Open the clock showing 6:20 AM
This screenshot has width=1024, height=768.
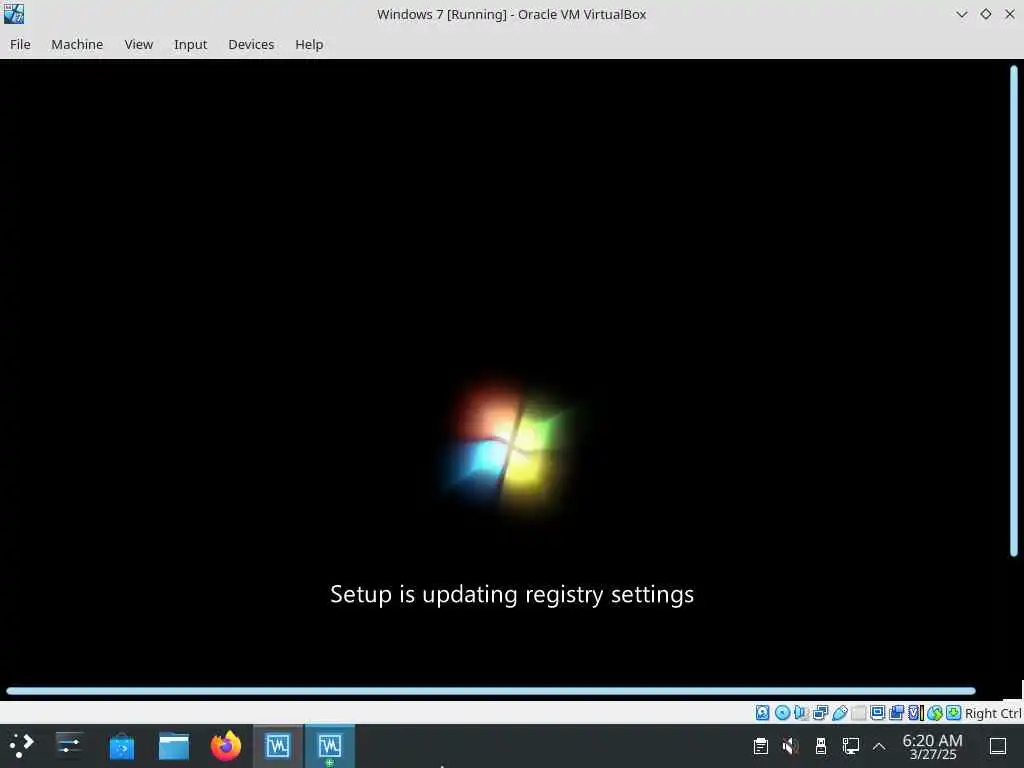933,746
